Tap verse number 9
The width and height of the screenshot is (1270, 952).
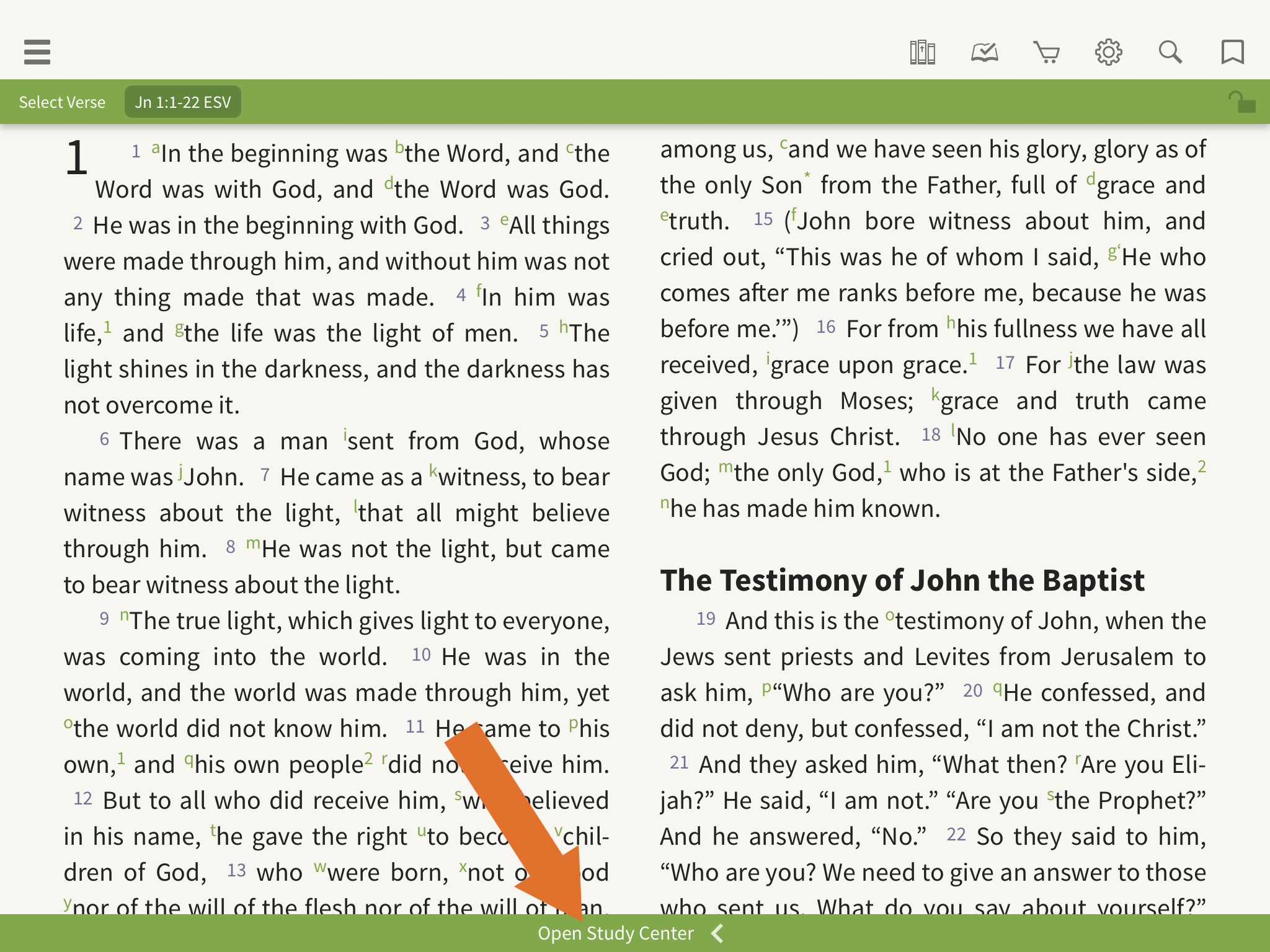point(104,619)
